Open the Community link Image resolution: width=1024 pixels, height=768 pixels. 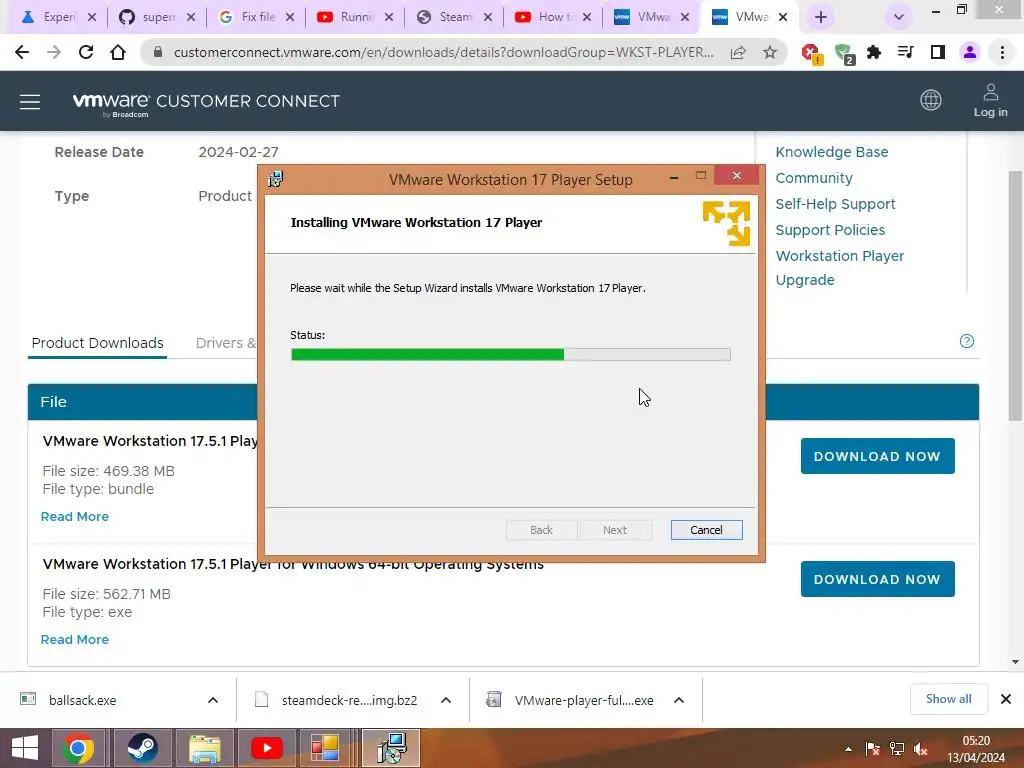click(x=814, y=178)
